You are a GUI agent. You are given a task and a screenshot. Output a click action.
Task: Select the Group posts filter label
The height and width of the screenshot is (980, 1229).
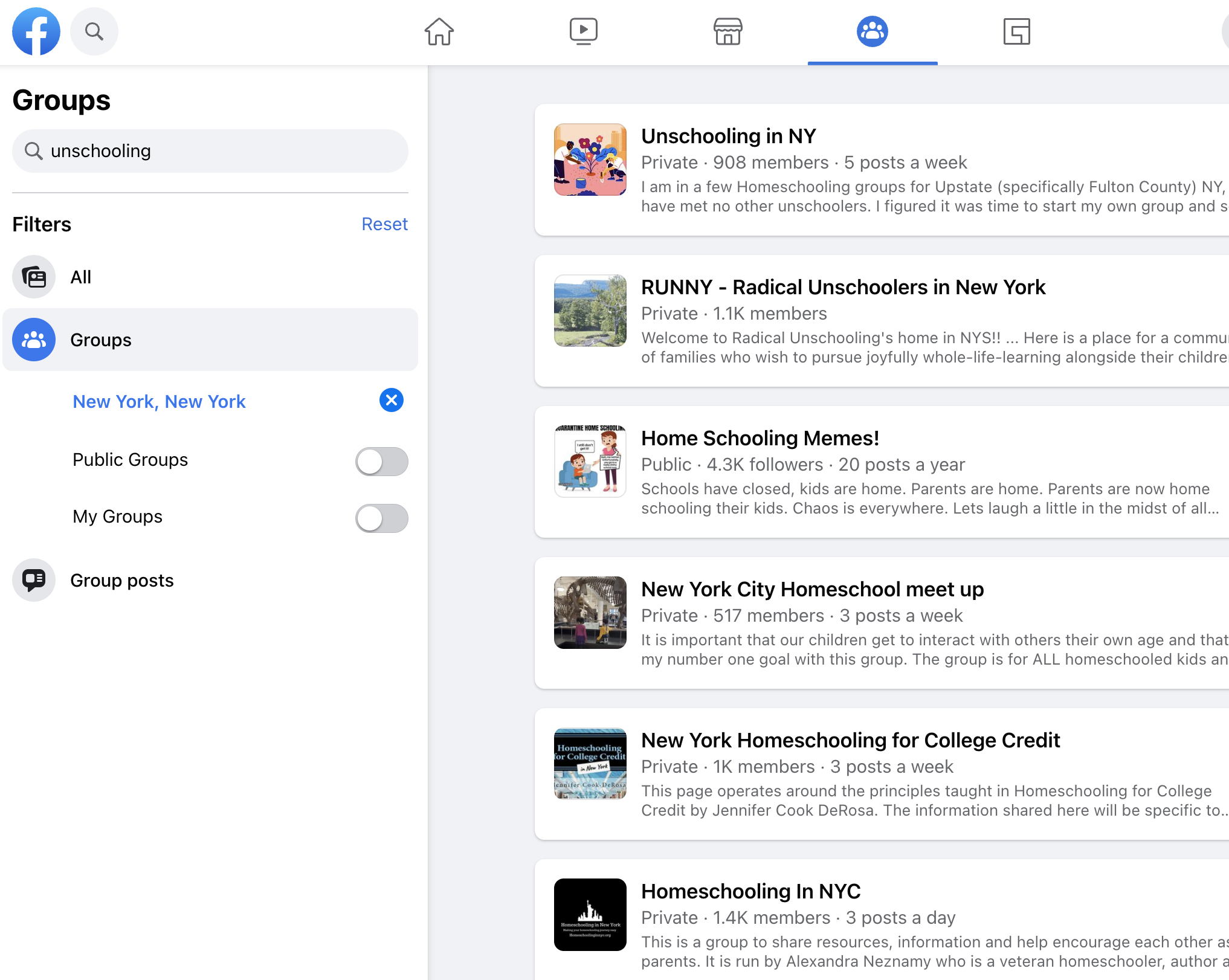click(x=122, y=580)
